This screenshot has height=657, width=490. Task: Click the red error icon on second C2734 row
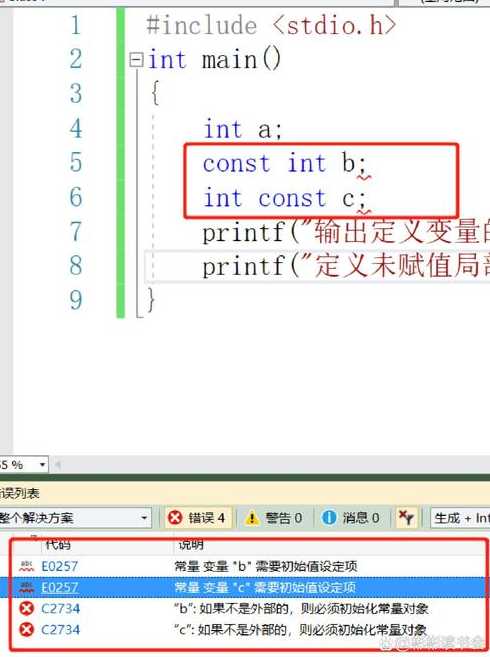tap(26, 629)
